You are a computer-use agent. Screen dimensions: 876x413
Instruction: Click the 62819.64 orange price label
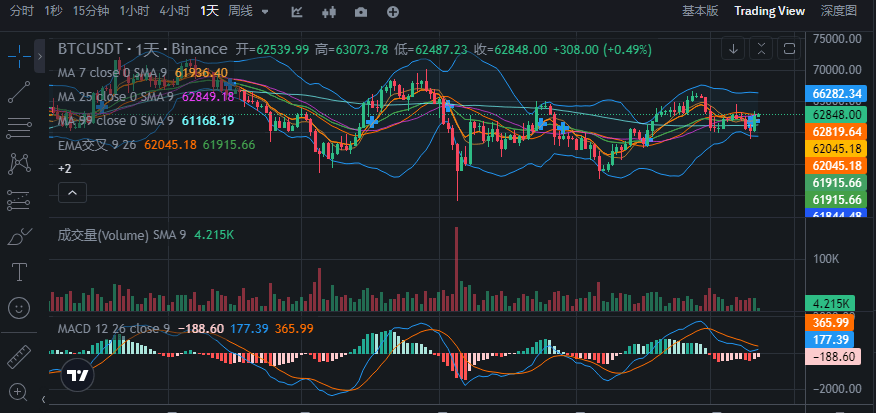(x=836, y=132)
